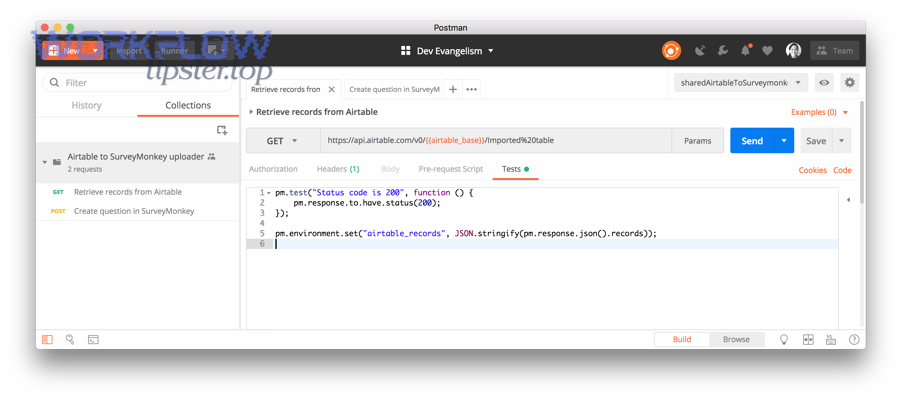The image size is (900, 398).
Task: Expand the request name description triangle
Action: click(251, 112)
